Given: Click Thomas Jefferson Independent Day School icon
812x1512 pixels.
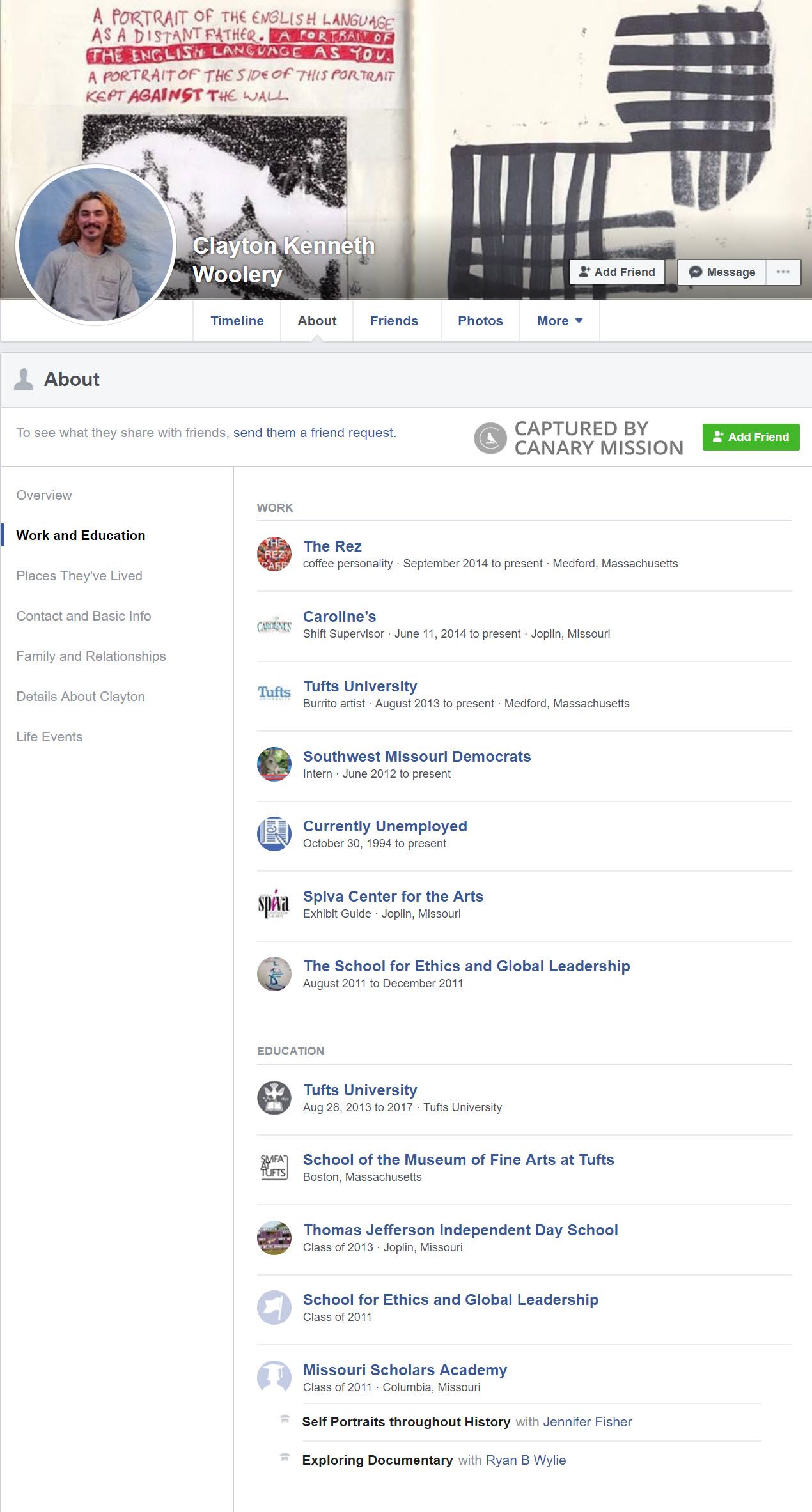Looking at the screenshot, I should [274, 1238].
